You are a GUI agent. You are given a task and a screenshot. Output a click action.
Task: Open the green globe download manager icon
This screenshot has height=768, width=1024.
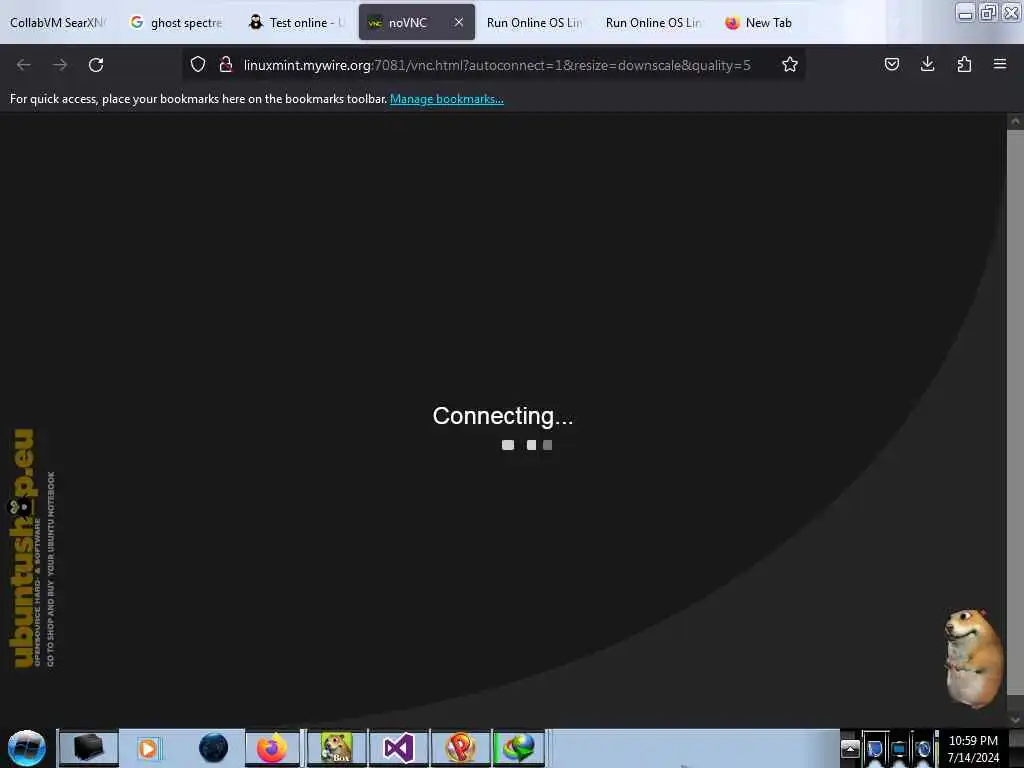519,748
